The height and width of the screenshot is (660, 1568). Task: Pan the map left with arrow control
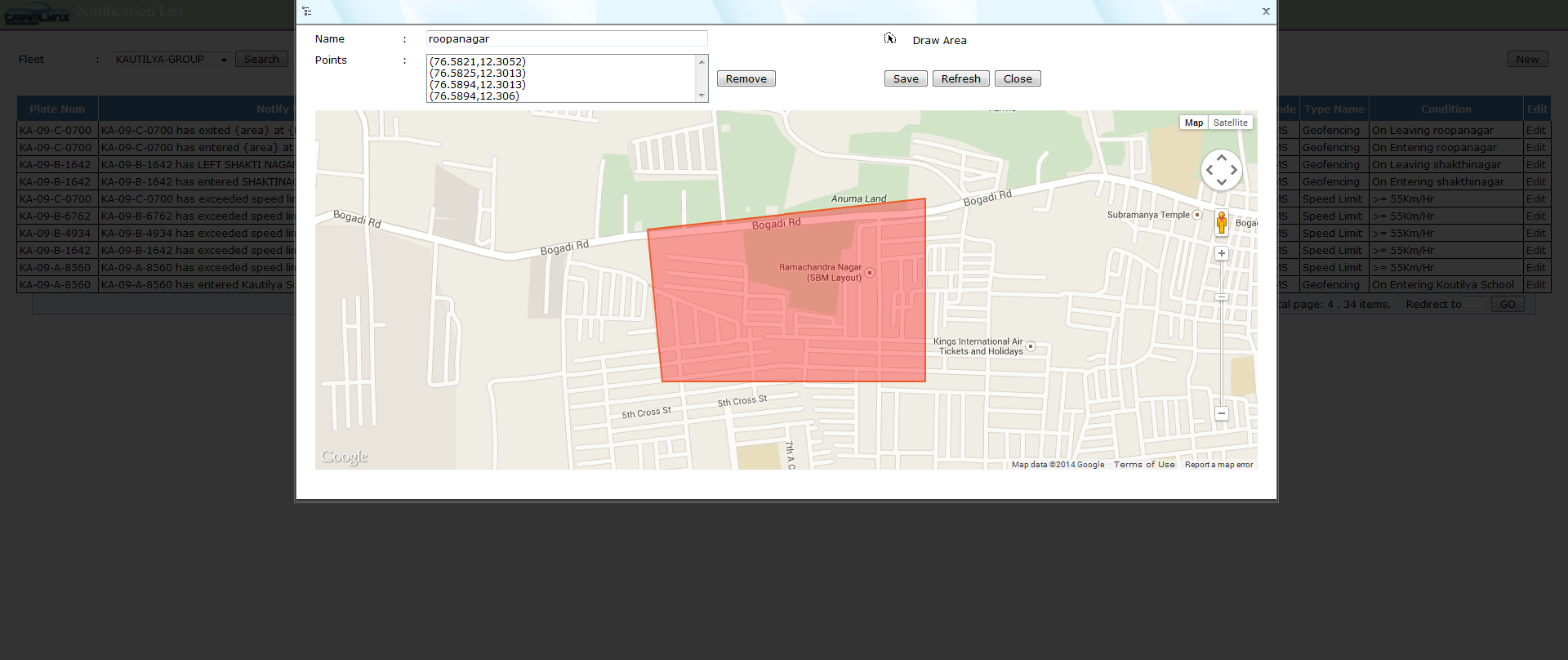click(x=1209, y=170)
